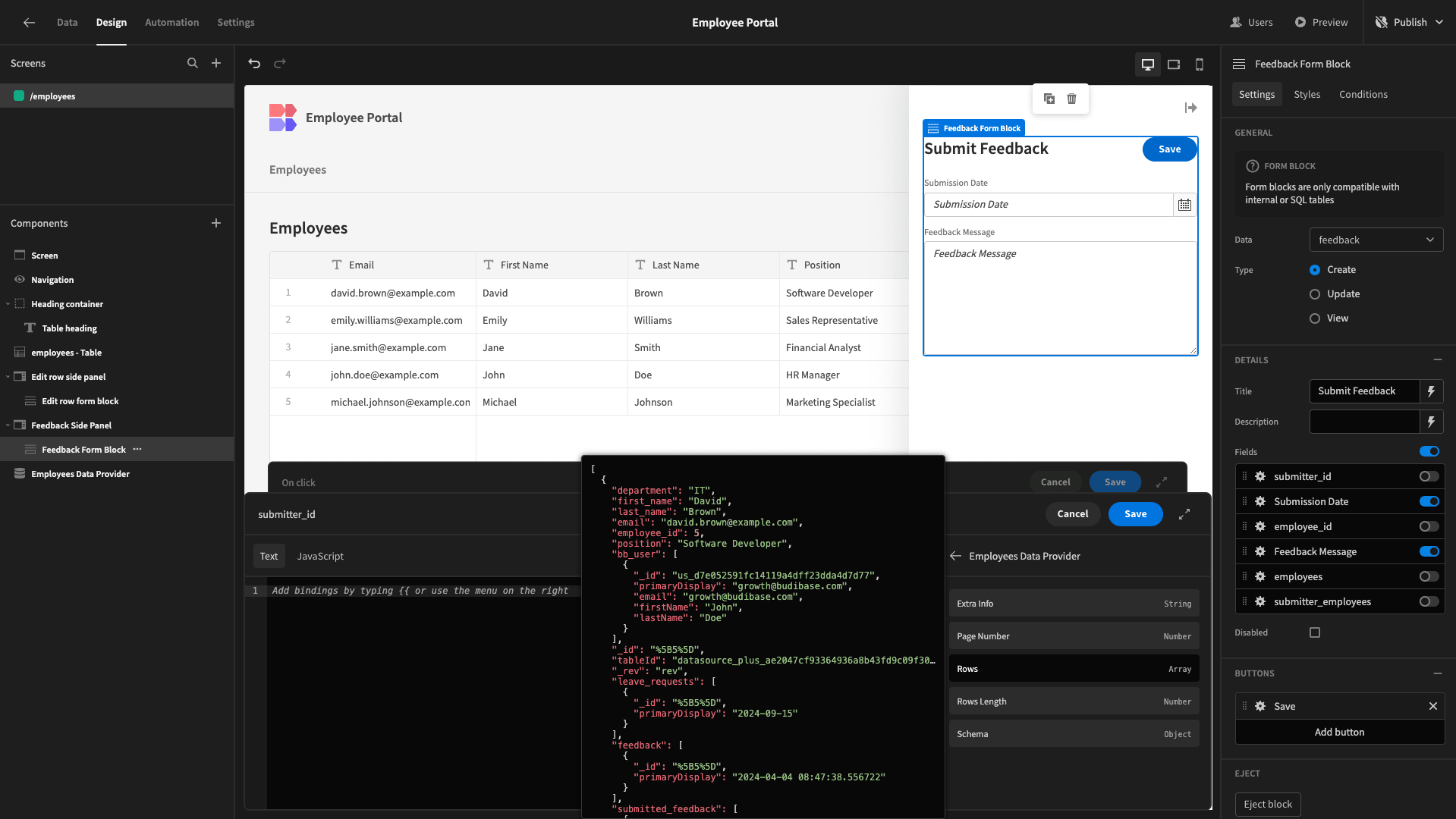Add a new component with plus icon
The height and width of the screenshot is (819, 1456).
[x=216, y=223]
